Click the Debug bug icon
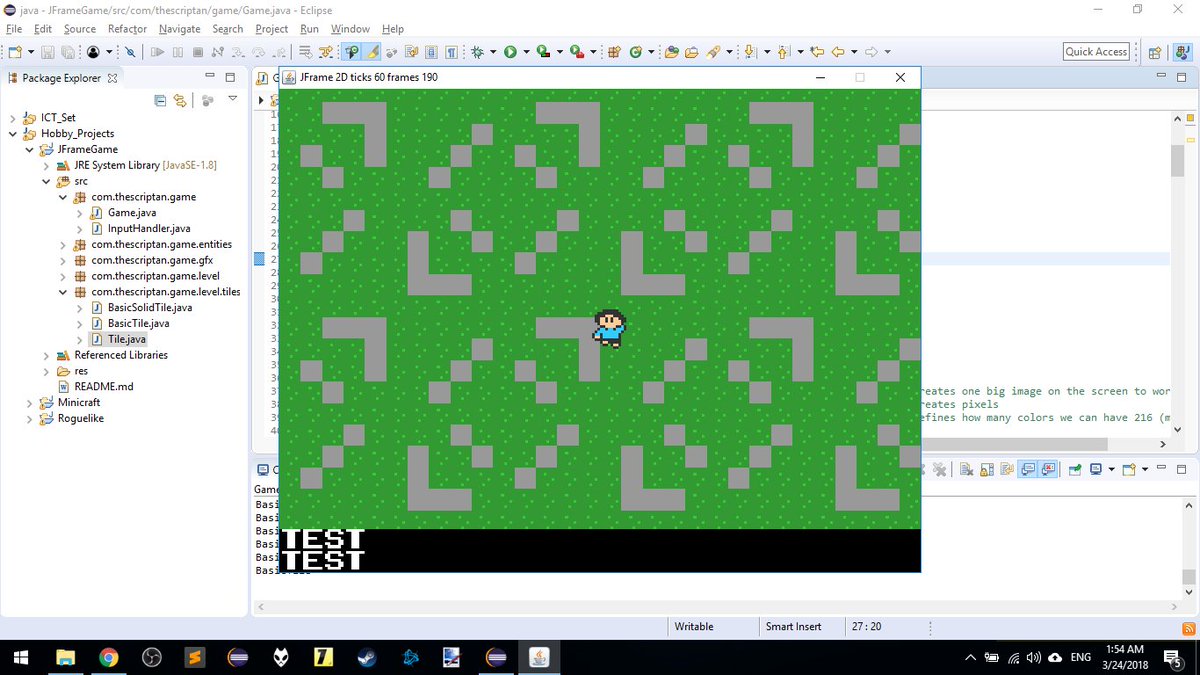The width and height of the screenshot is (1200, 675). coord(478,52)
